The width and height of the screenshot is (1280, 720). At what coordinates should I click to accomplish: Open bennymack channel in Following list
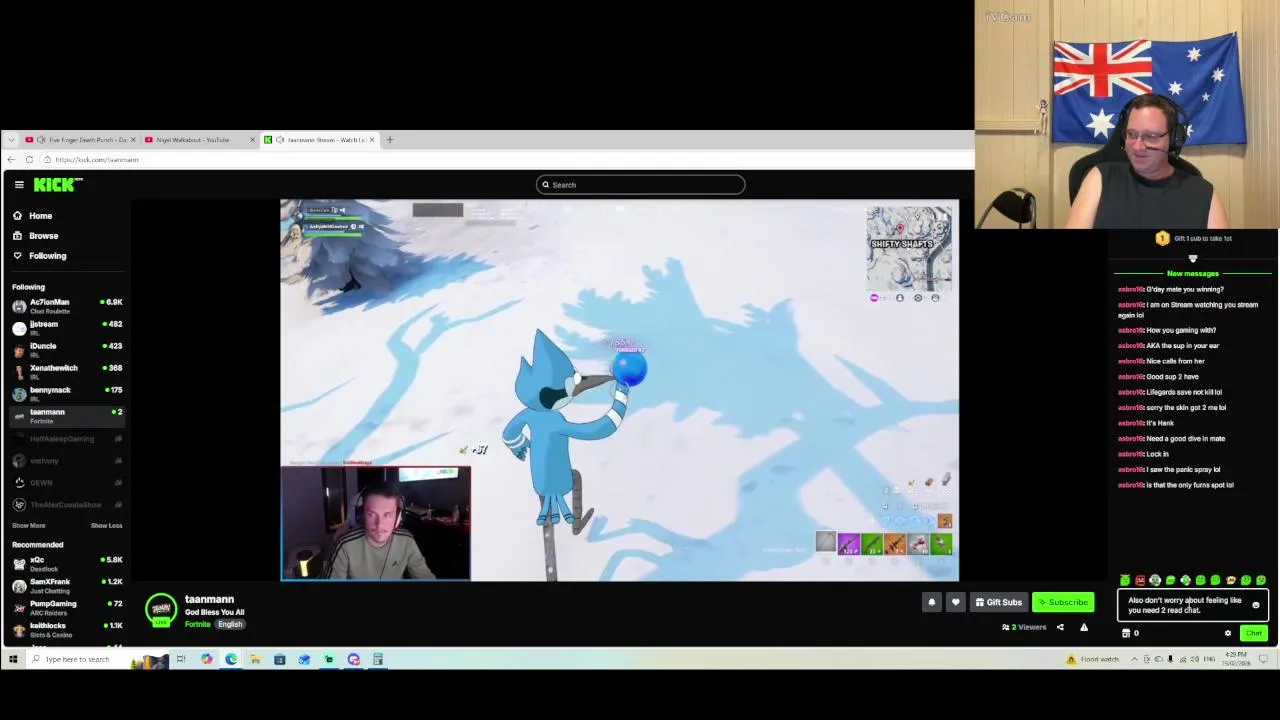click(66, 394)
